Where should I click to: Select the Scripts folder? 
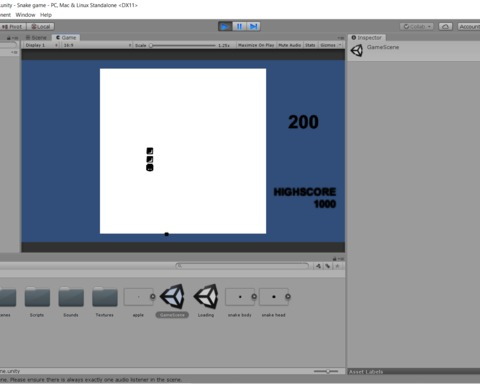click(37, 302)
